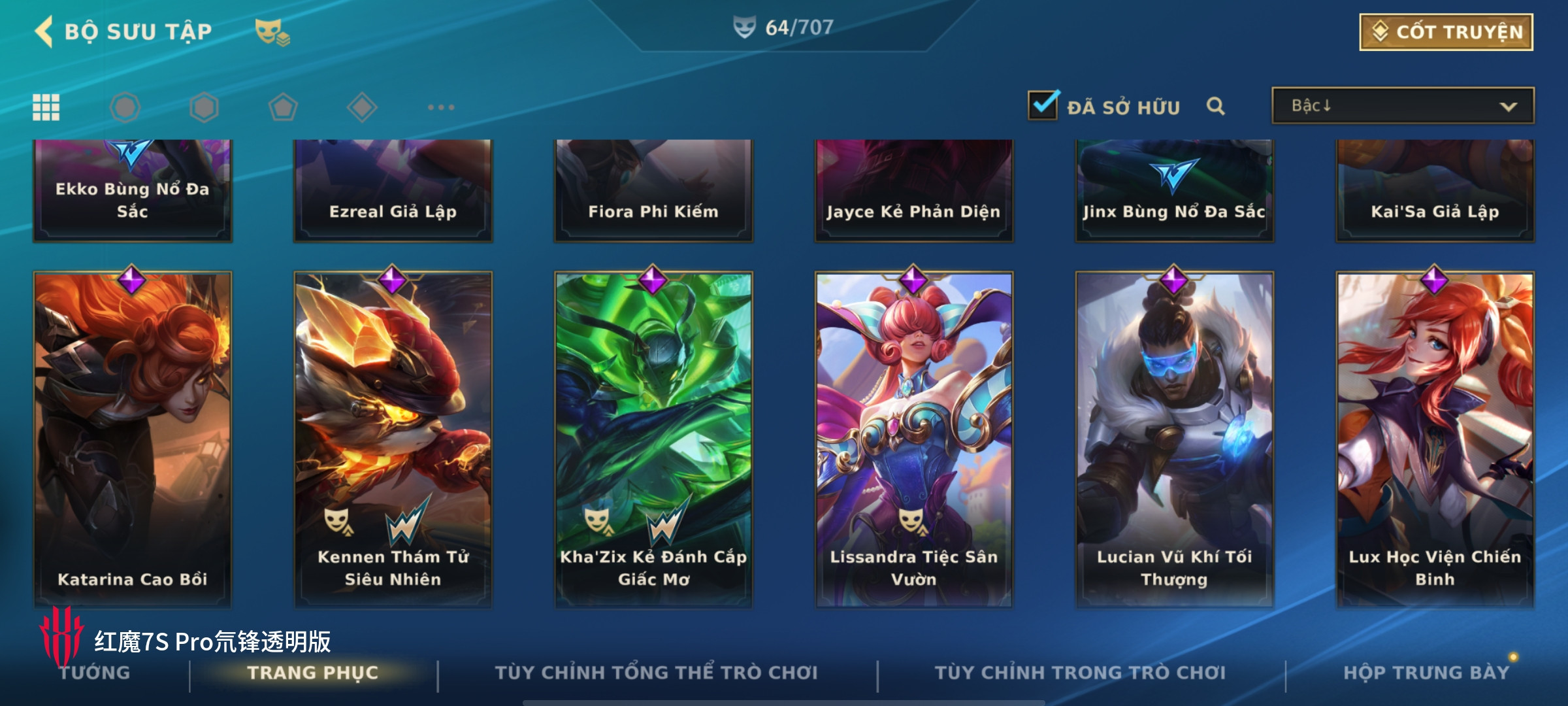Open Tùy Chỉnh Trong Trò Chơi tab
This screenshot has height=706, width=1568.
[1080, 673]
